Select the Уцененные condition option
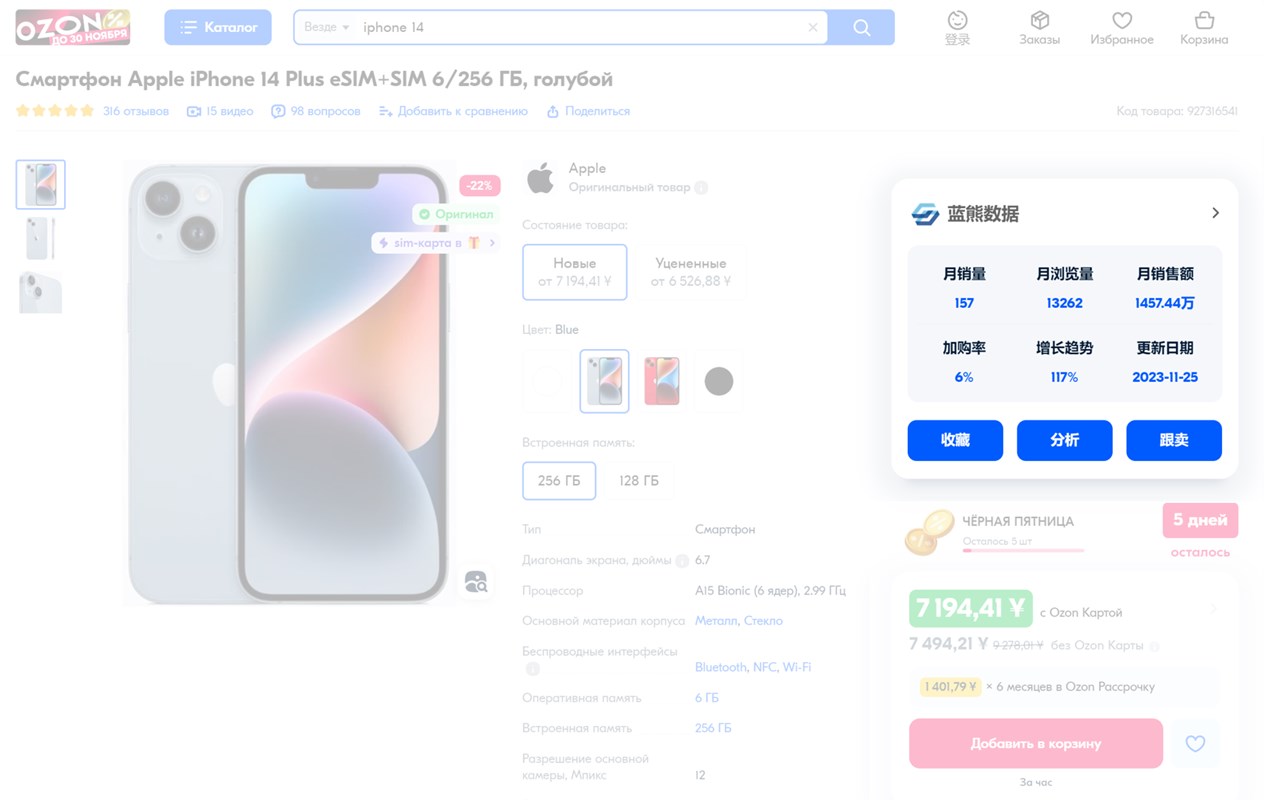The height and width of the screenshot is (800, 1280). 691,272
